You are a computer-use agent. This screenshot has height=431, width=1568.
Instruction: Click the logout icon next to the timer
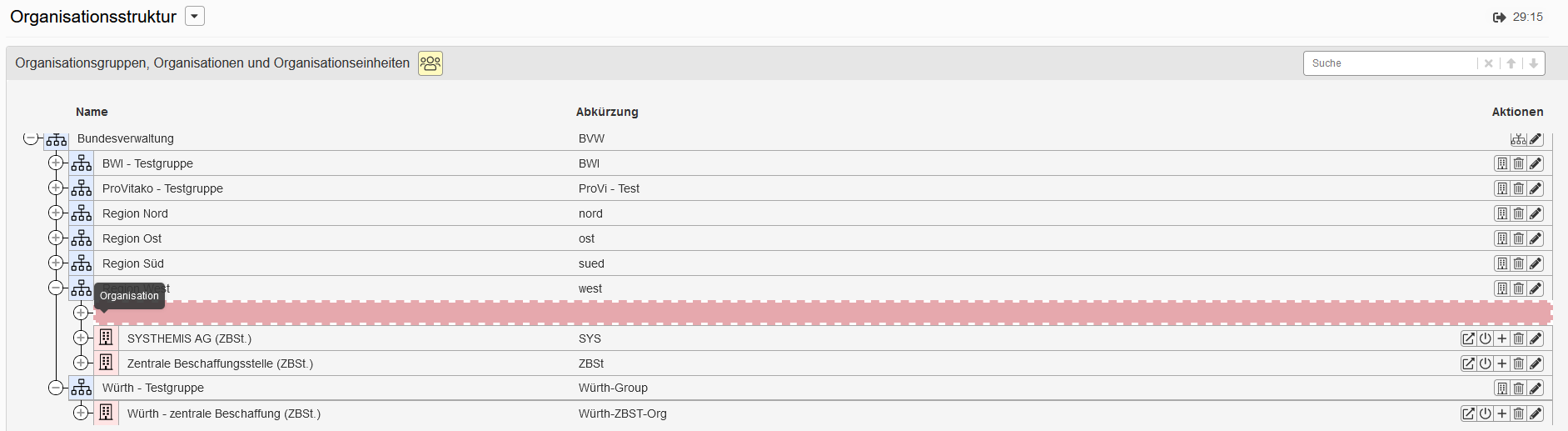click(x=1499, y=18)
